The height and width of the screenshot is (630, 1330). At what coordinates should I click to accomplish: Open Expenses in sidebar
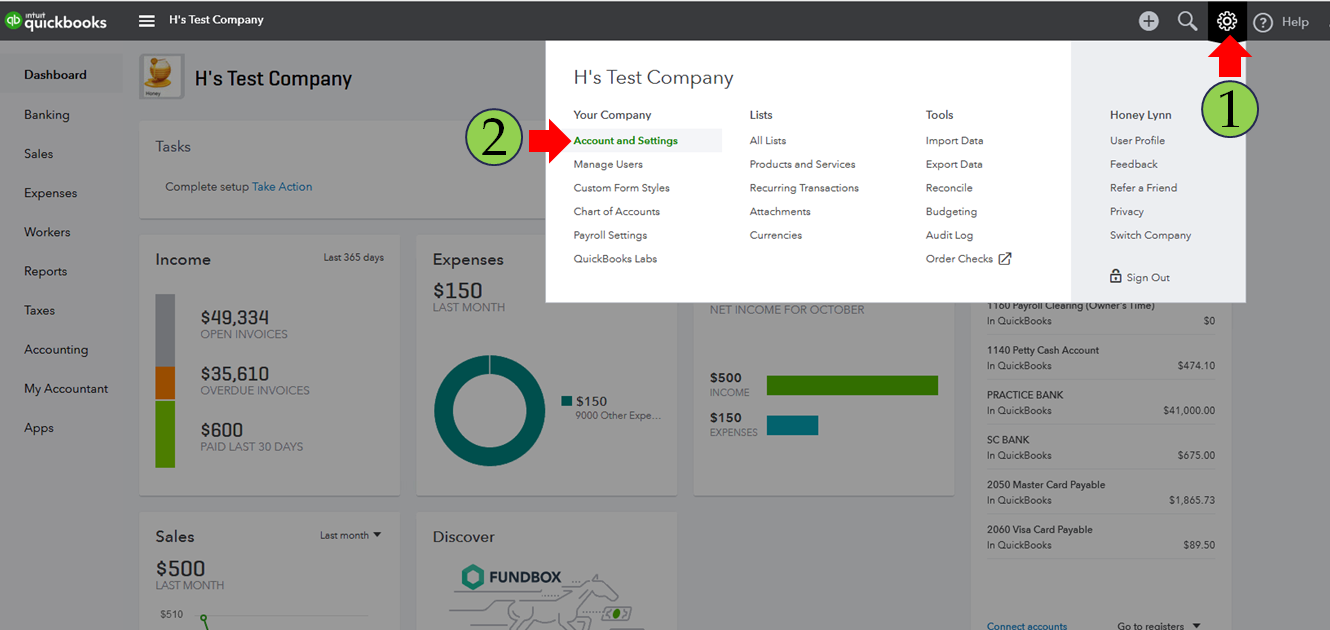(50, 193)
